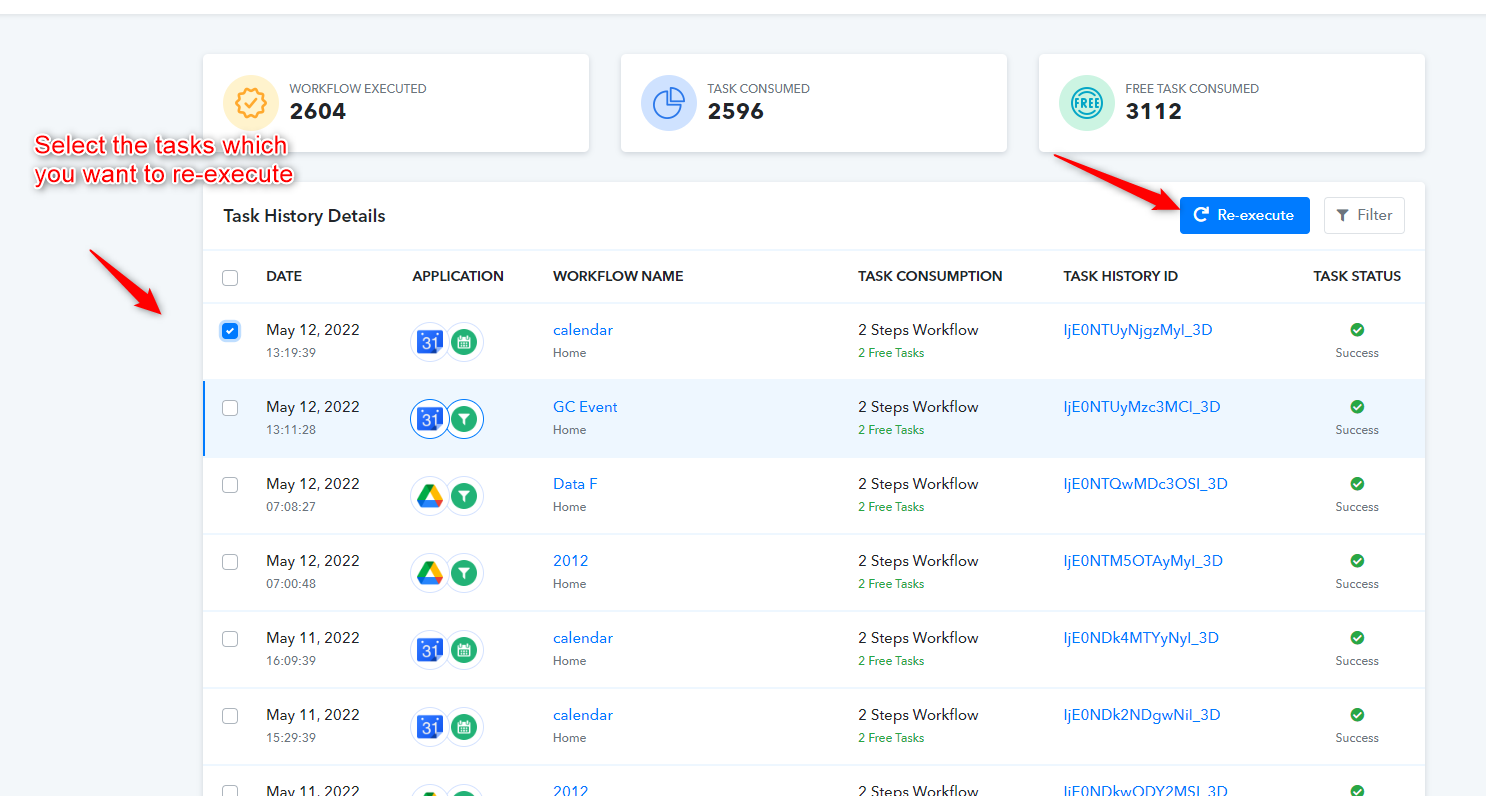
Task: Click the DATE column header
Action: click(x=284, y=276)
